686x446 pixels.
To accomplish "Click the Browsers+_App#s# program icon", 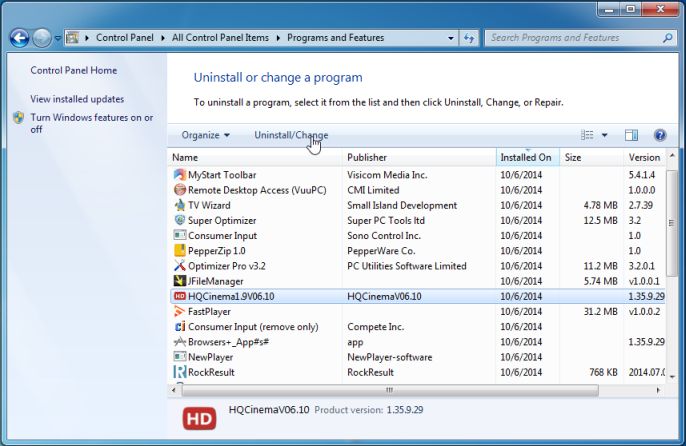I will coord(180,342).
